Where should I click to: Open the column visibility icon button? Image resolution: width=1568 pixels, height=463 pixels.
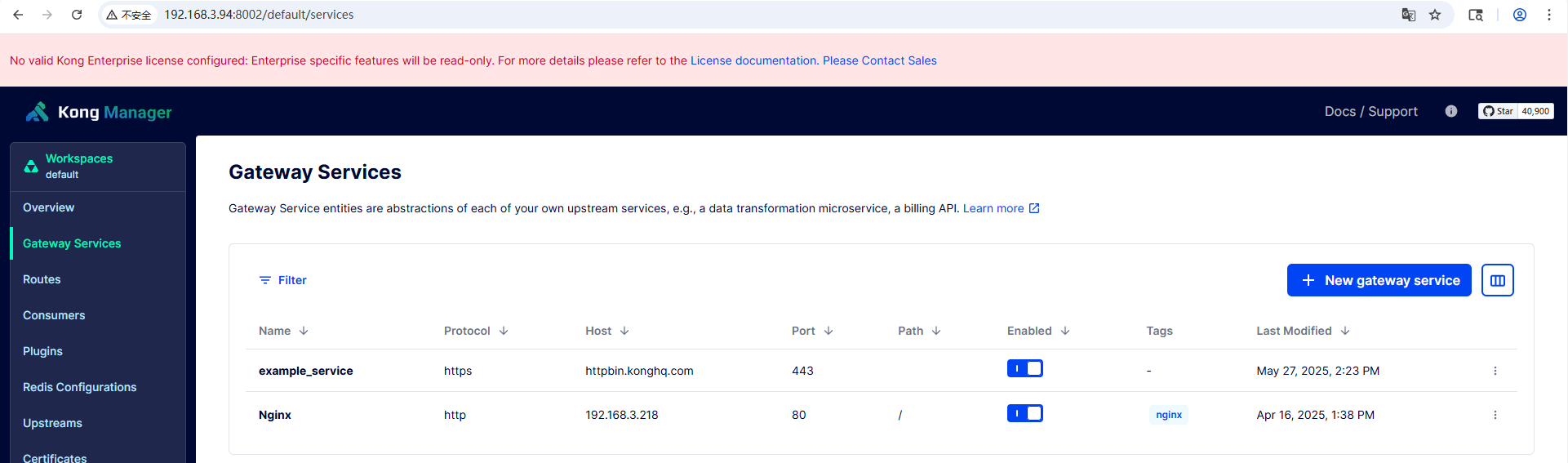tap(1498, 280)
